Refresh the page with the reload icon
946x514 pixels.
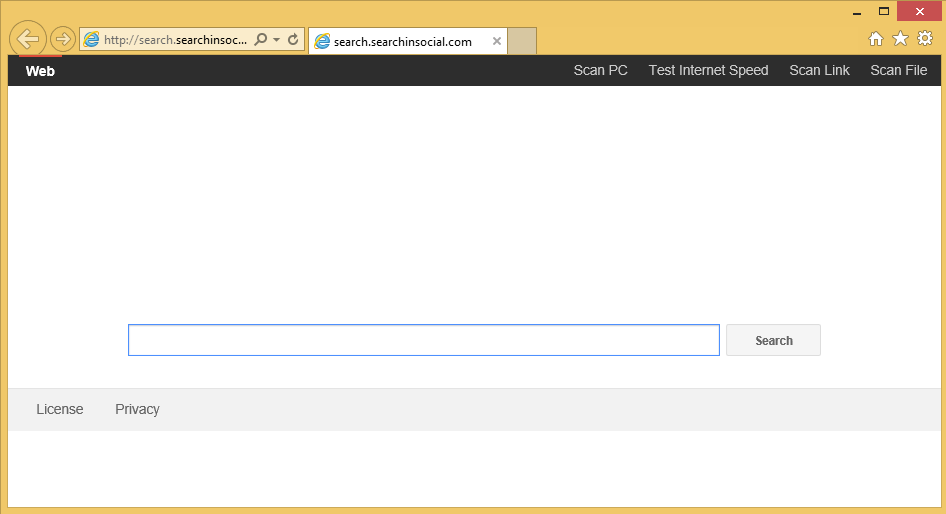click(x=293, y=40)
